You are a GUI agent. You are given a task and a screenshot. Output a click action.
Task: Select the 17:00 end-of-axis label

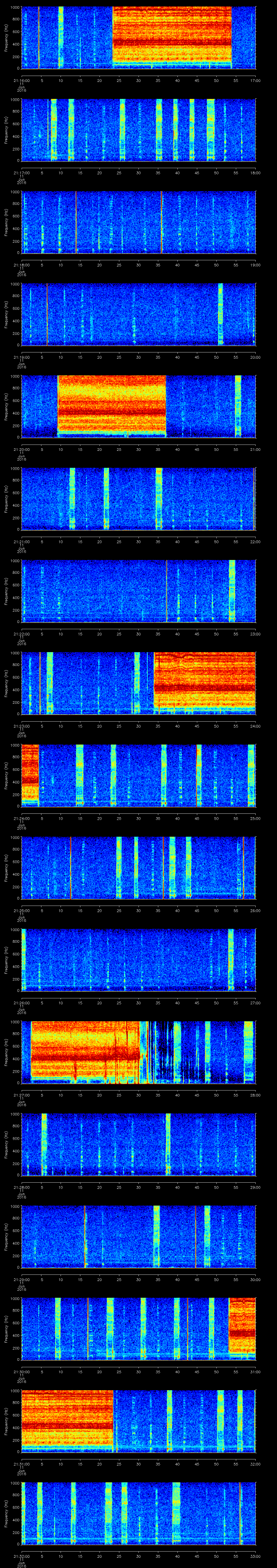tap(255, 80)
